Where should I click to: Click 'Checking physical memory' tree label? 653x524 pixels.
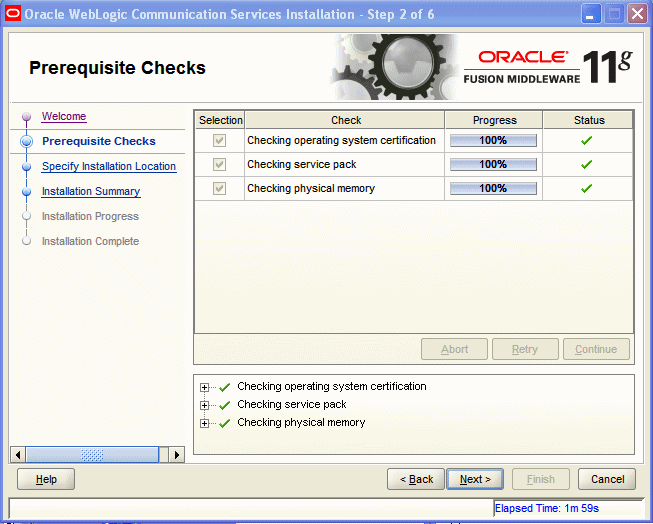[301, 422]
